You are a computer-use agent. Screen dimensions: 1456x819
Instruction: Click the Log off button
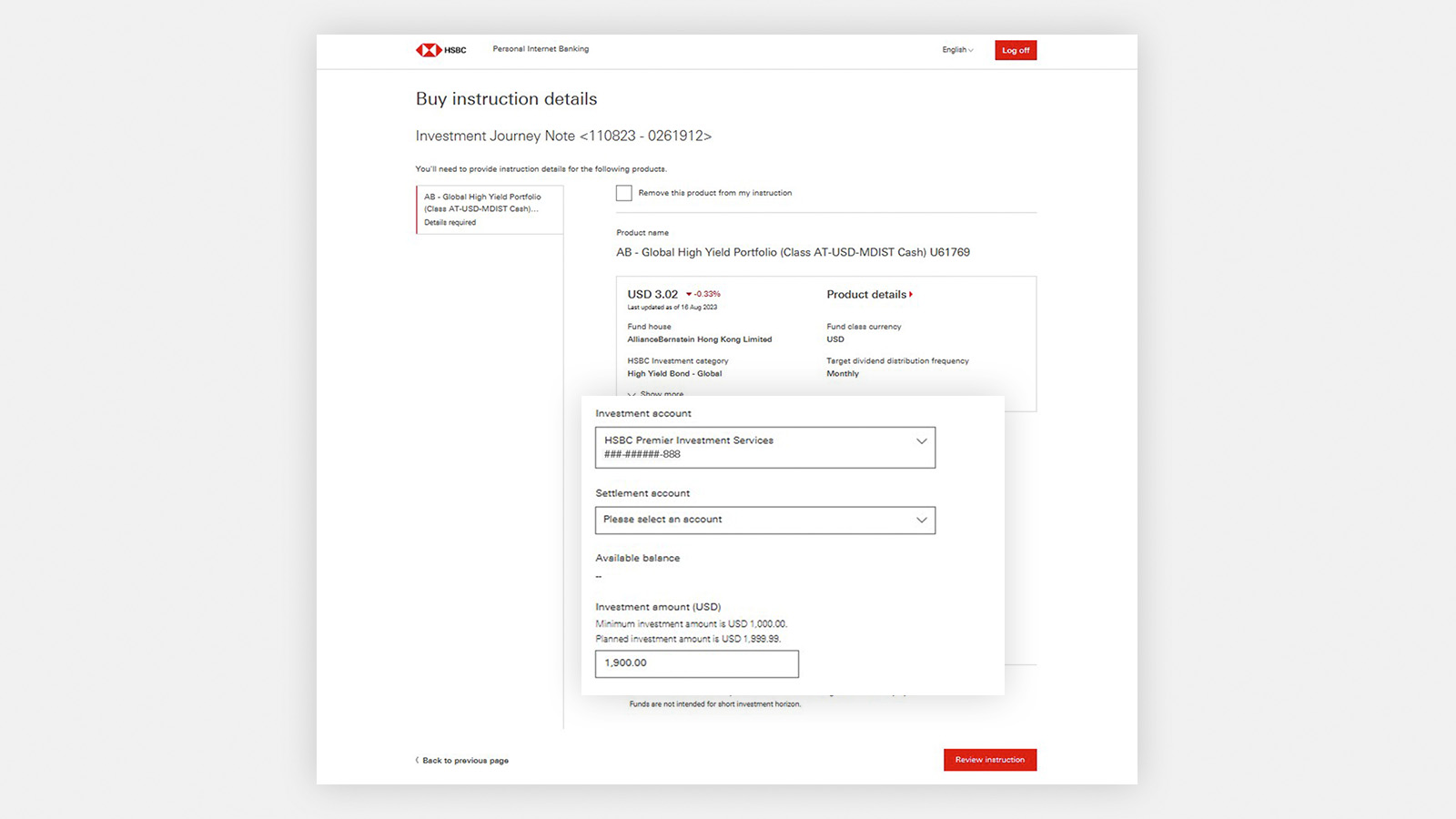pos(1016,50)
